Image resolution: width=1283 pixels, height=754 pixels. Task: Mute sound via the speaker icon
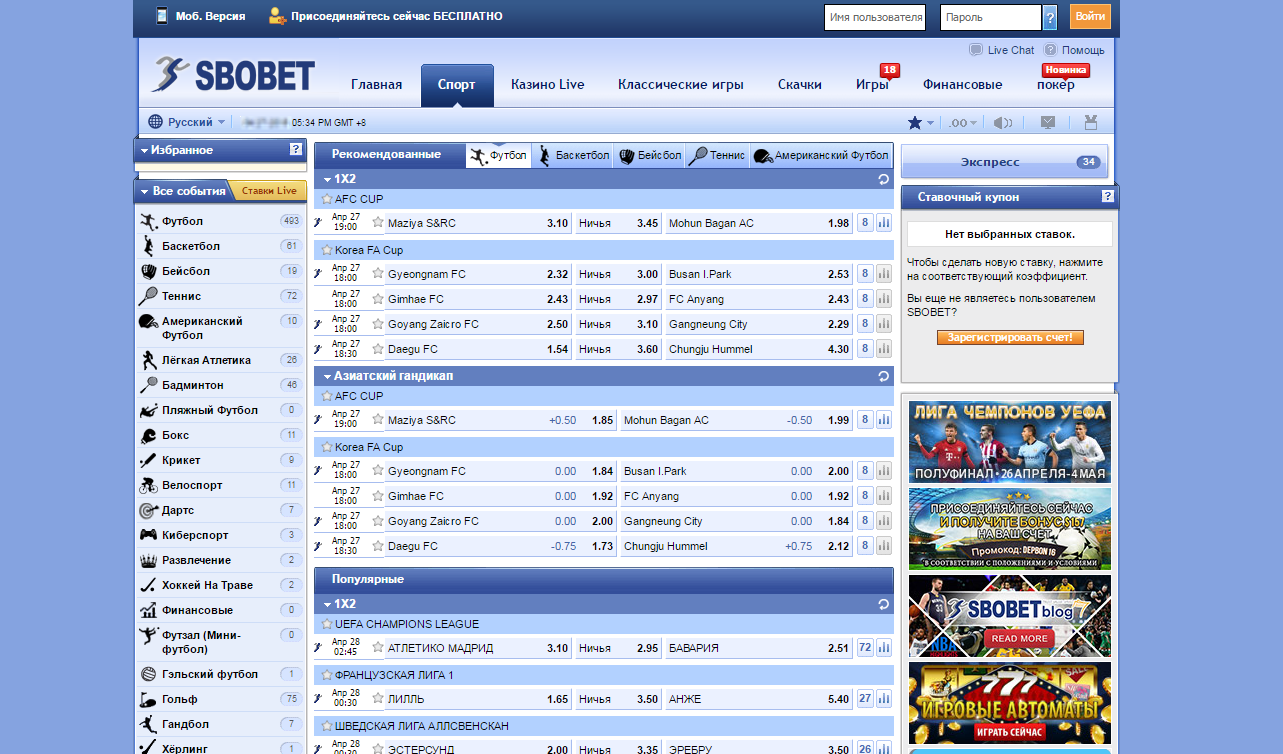[1004, 121]
